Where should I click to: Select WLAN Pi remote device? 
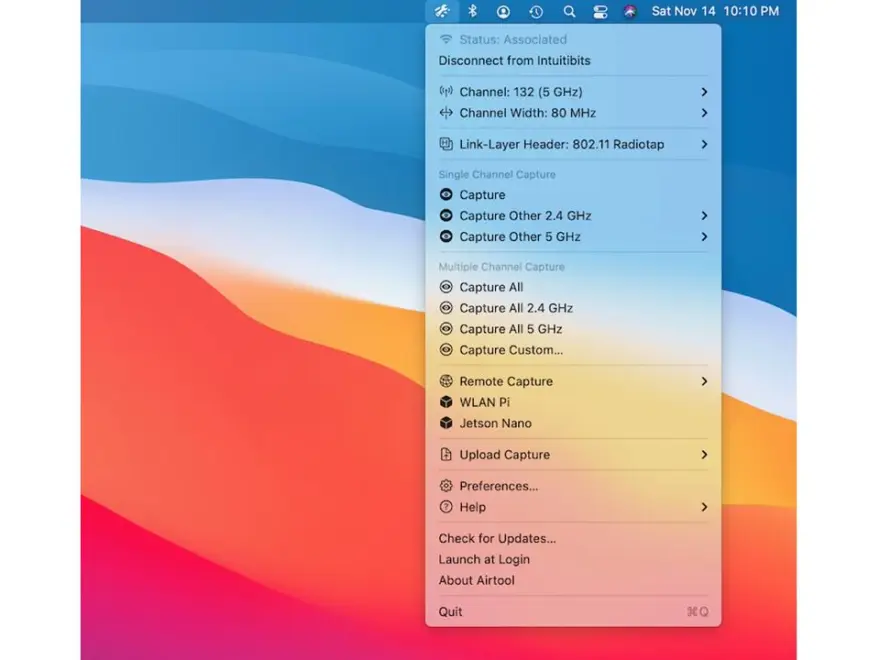[573, 402]
